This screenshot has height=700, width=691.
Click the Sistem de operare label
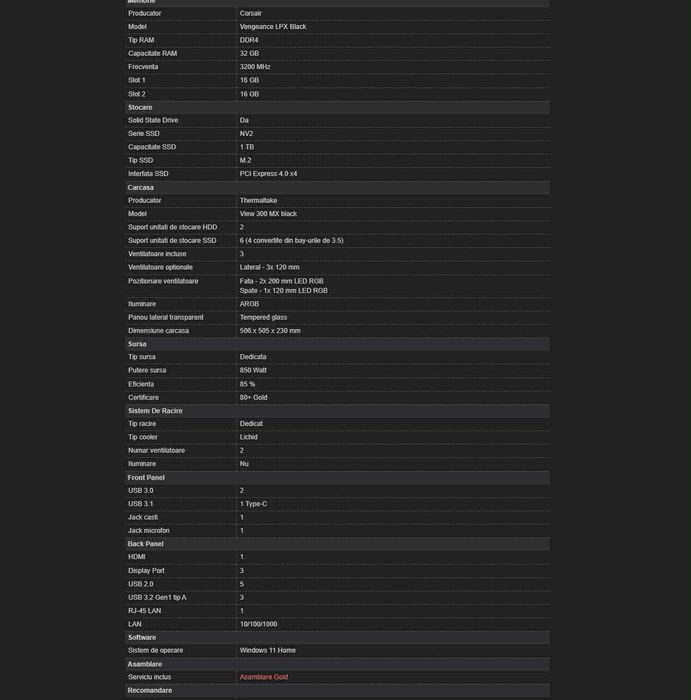pyautogui.click(x=155, y=650)
